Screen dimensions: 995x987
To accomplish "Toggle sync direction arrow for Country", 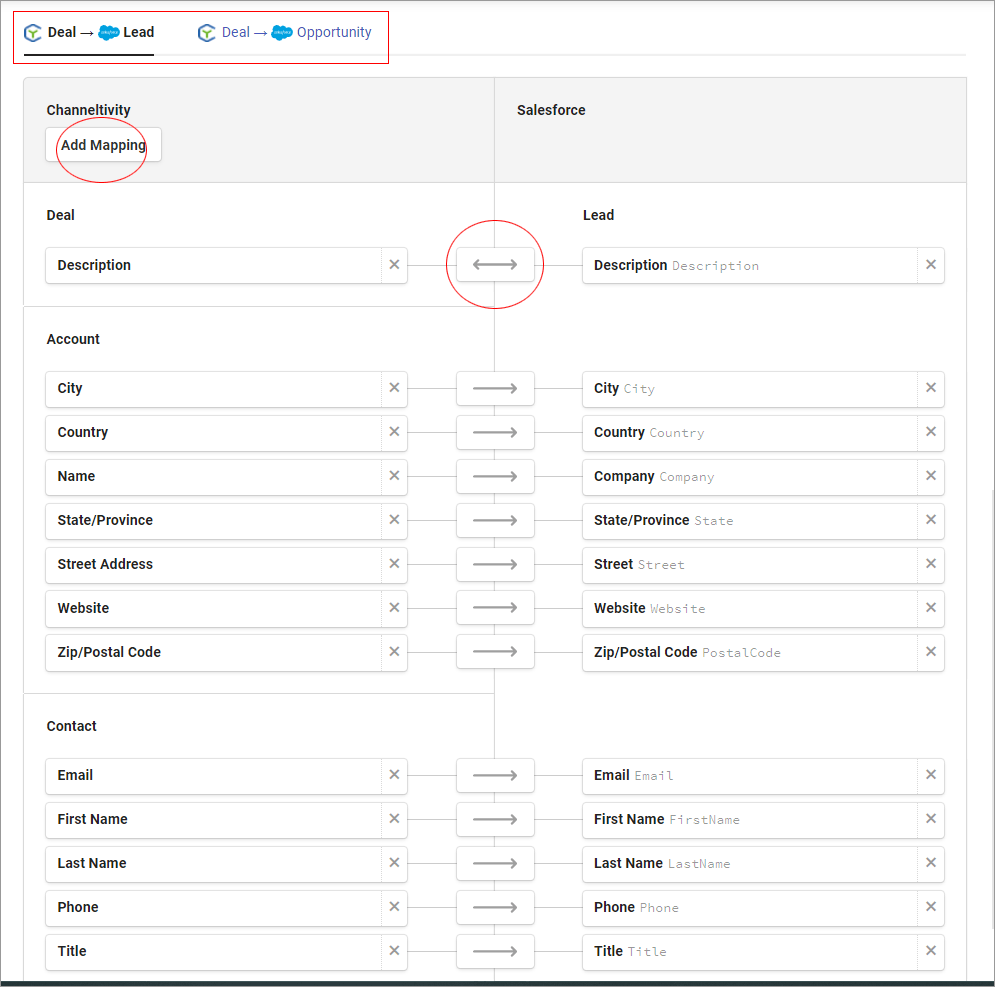I will [495, 432].
